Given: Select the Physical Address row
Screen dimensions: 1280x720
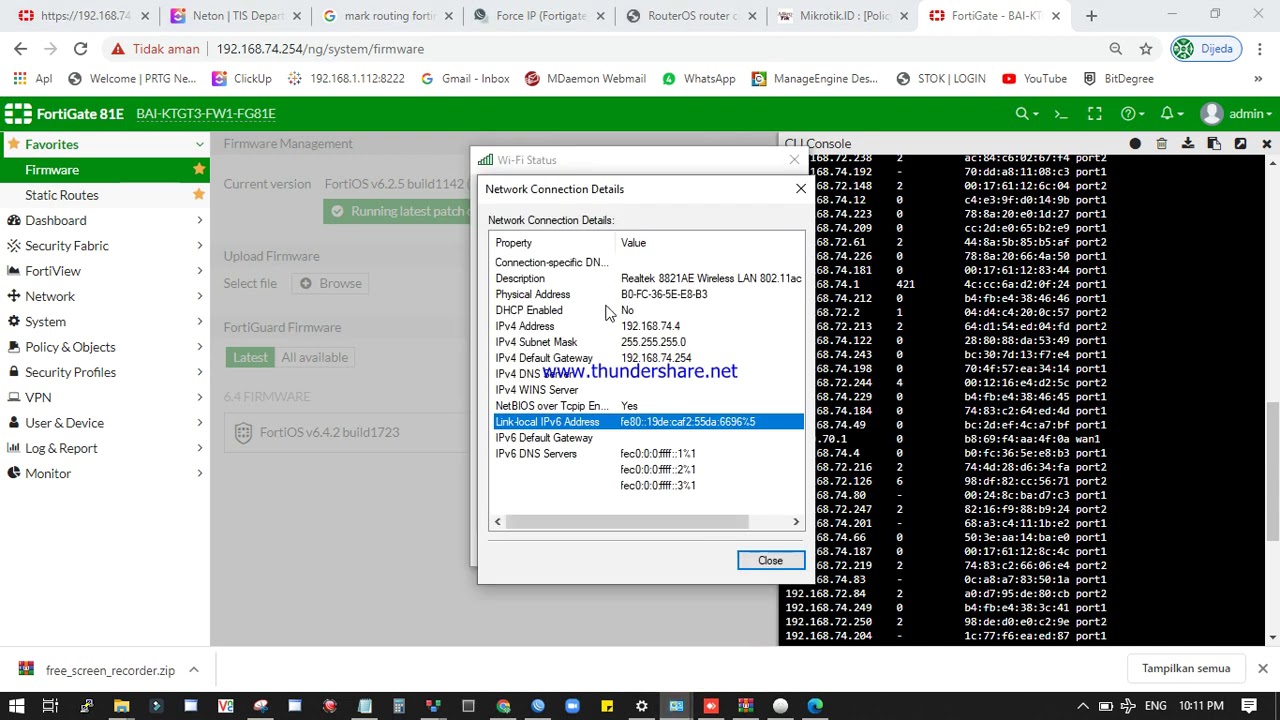Looking at the screenshot, I should point(648,294).
